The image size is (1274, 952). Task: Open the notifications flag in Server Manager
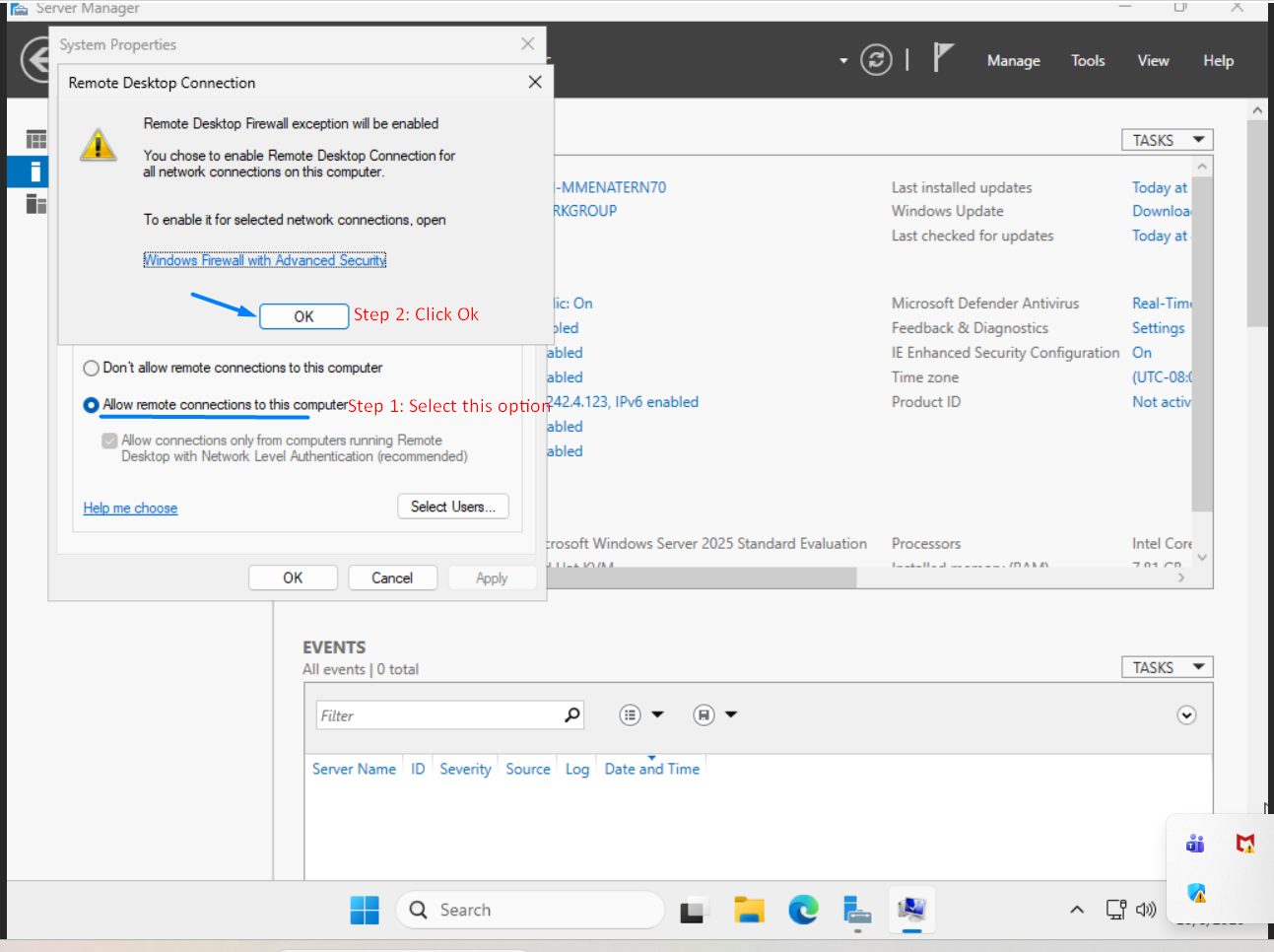(943, 58)
